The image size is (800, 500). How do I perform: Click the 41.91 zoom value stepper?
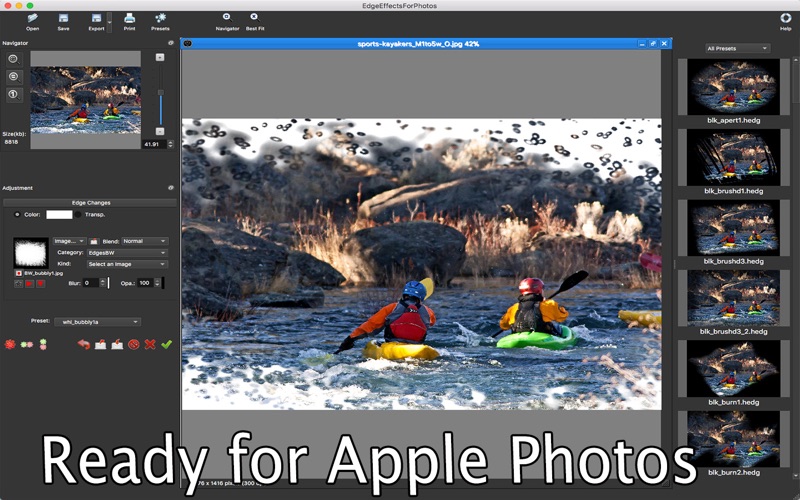click(x=170, y=144)
